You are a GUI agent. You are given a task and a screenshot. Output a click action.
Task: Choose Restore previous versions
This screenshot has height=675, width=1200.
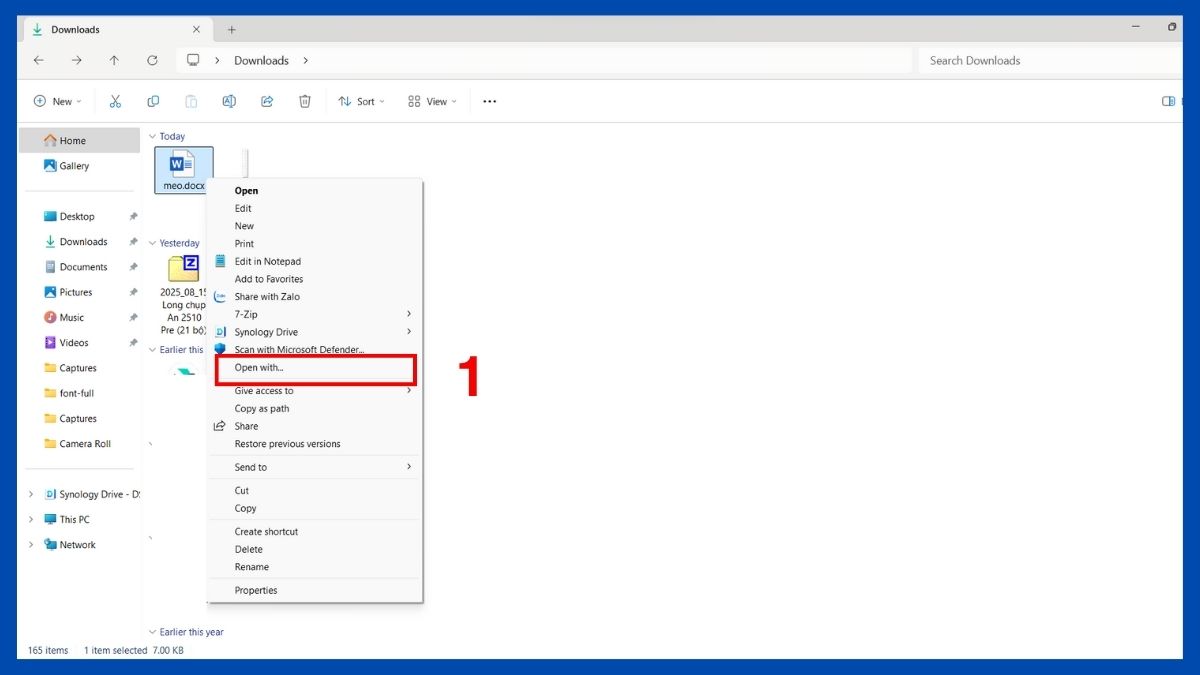[315, 444]
